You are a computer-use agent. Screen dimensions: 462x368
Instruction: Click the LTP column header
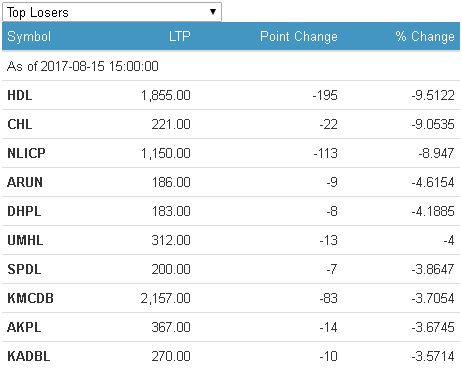pyautogui.click(x=180, y=36)
